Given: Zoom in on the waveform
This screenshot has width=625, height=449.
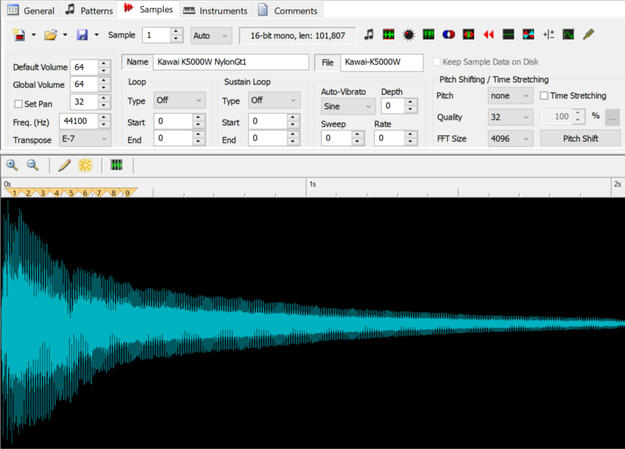Looking at the screenshot, I should point(13,165).
